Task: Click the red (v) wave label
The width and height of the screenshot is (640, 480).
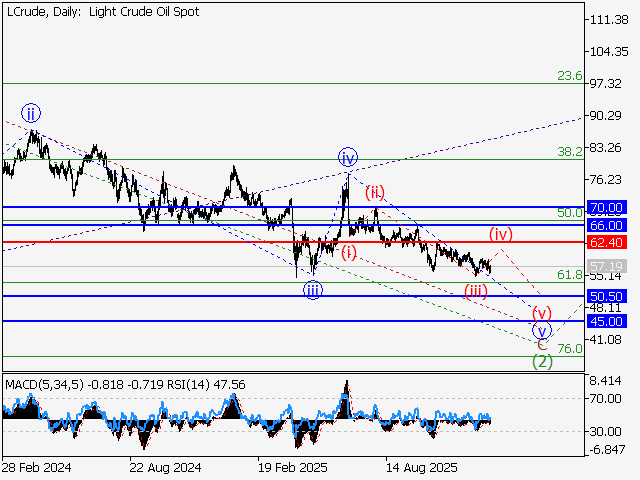Action: [x=541, y=312]
